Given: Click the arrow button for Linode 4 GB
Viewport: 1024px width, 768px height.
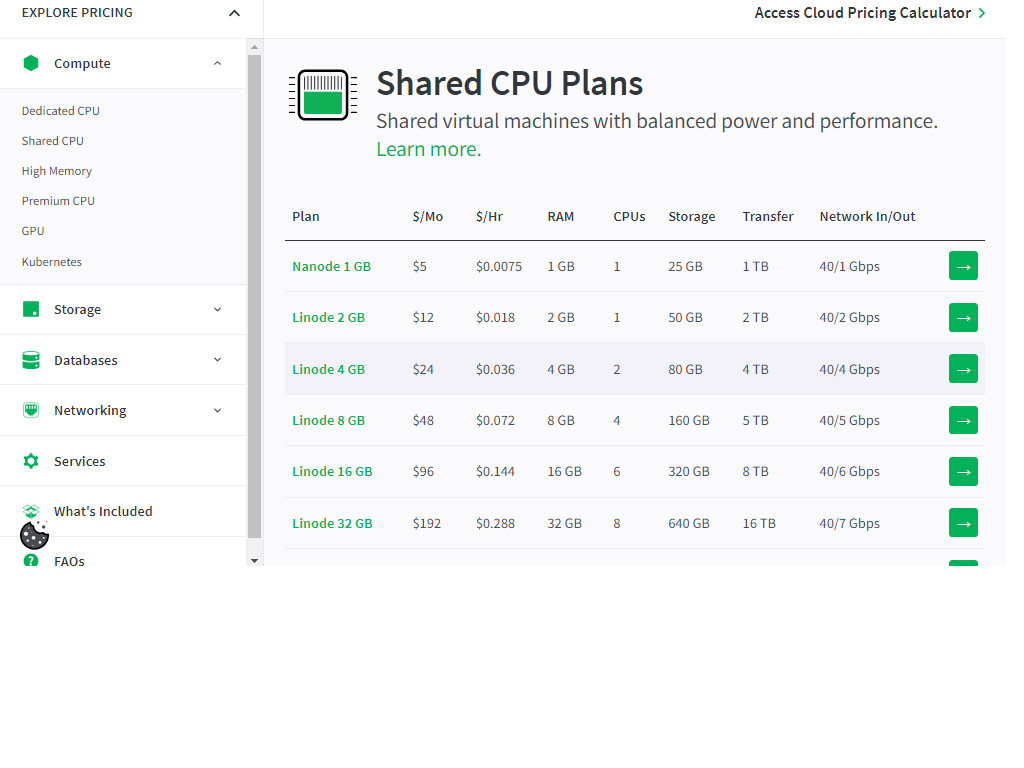Looking at the screenshot, I should point(963,369).
